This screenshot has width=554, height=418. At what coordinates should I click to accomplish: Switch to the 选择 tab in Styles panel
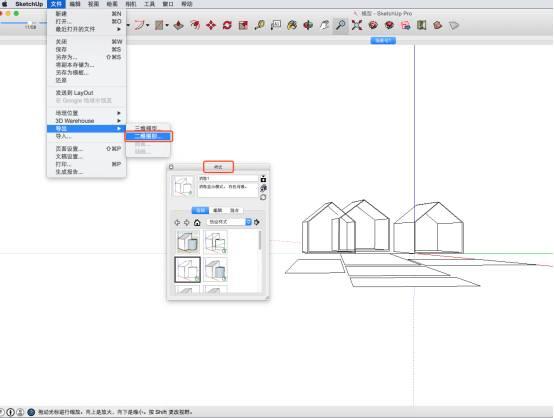[x=200, y=210]
